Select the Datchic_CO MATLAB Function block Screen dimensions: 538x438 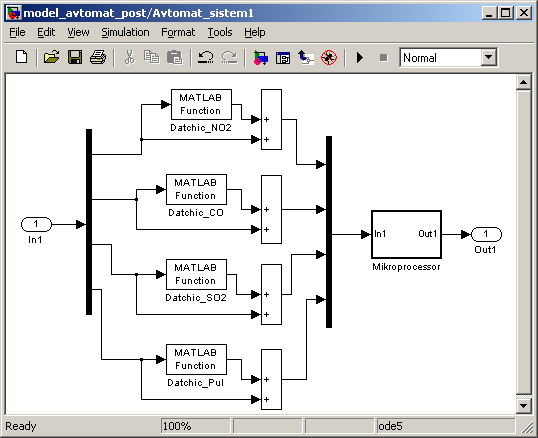click(x=196, y=189)
